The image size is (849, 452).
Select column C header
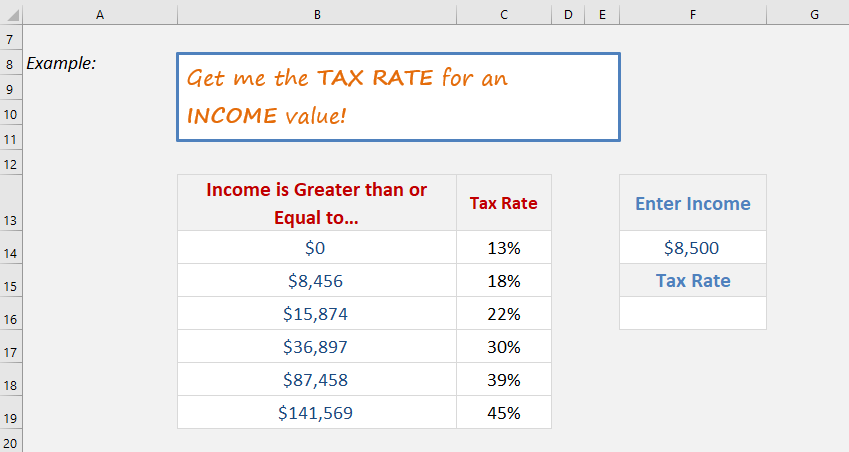tap(504, 15)
